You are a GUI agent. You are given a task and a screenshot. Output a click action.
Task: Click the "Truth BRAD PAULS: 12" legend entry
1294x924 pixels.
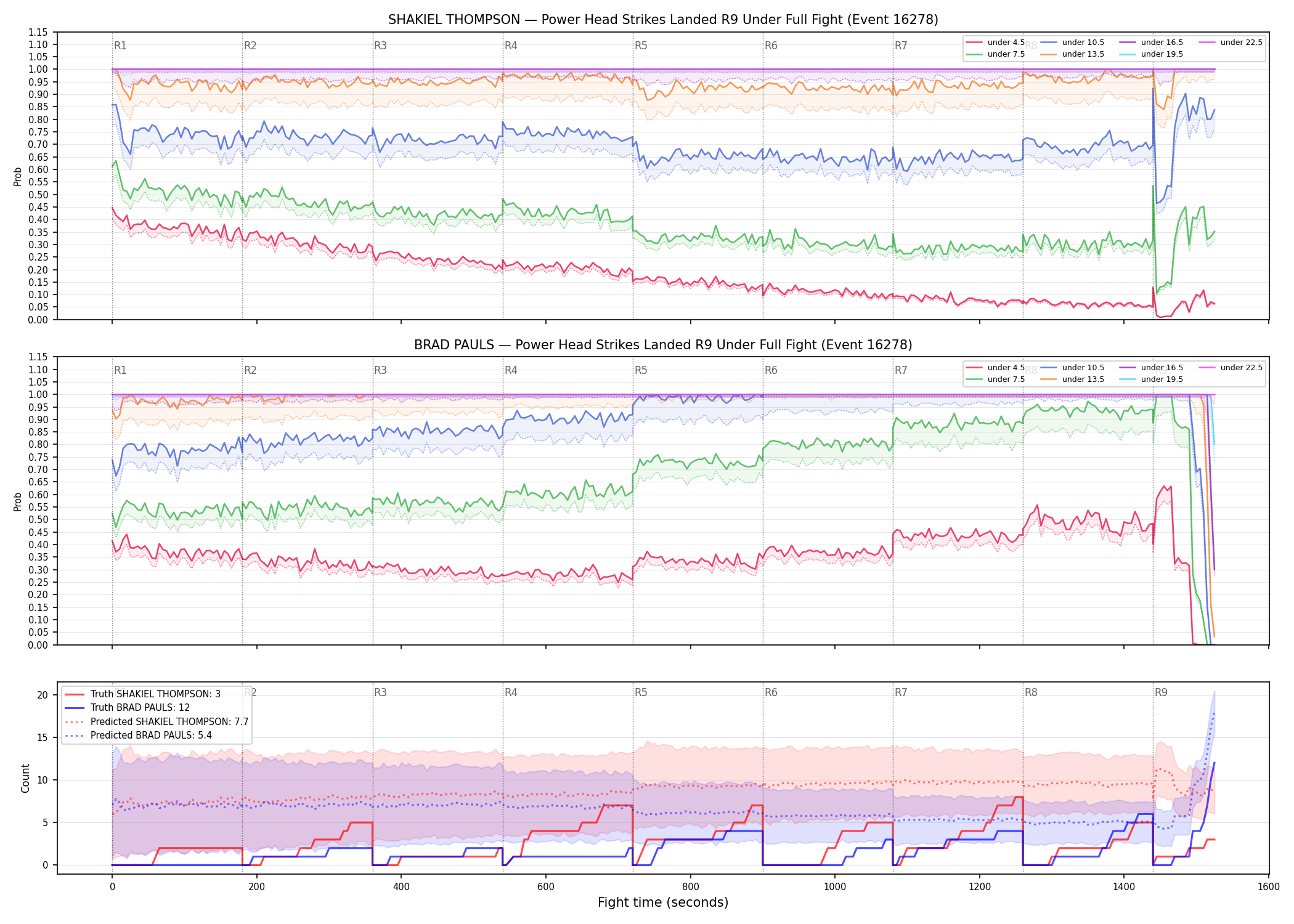tap(127, 708)
